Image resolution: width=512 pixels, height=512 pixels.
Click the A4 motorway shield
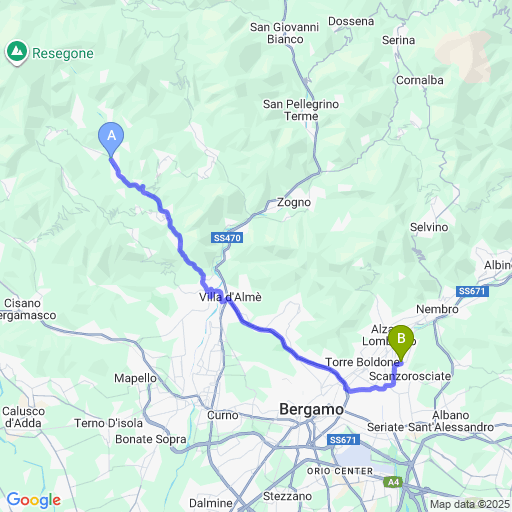[x=393, y=482]
